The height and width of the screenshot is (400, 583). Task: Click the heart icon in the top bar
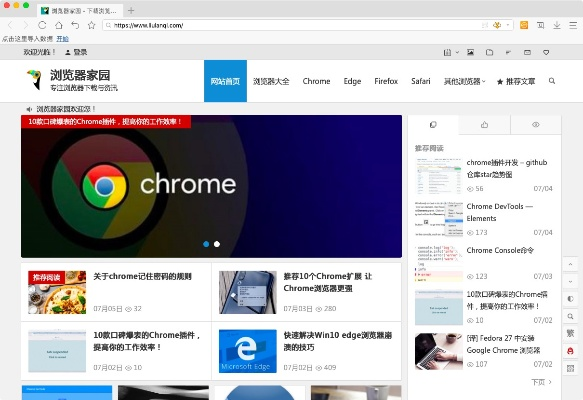(x=546, y=52)
